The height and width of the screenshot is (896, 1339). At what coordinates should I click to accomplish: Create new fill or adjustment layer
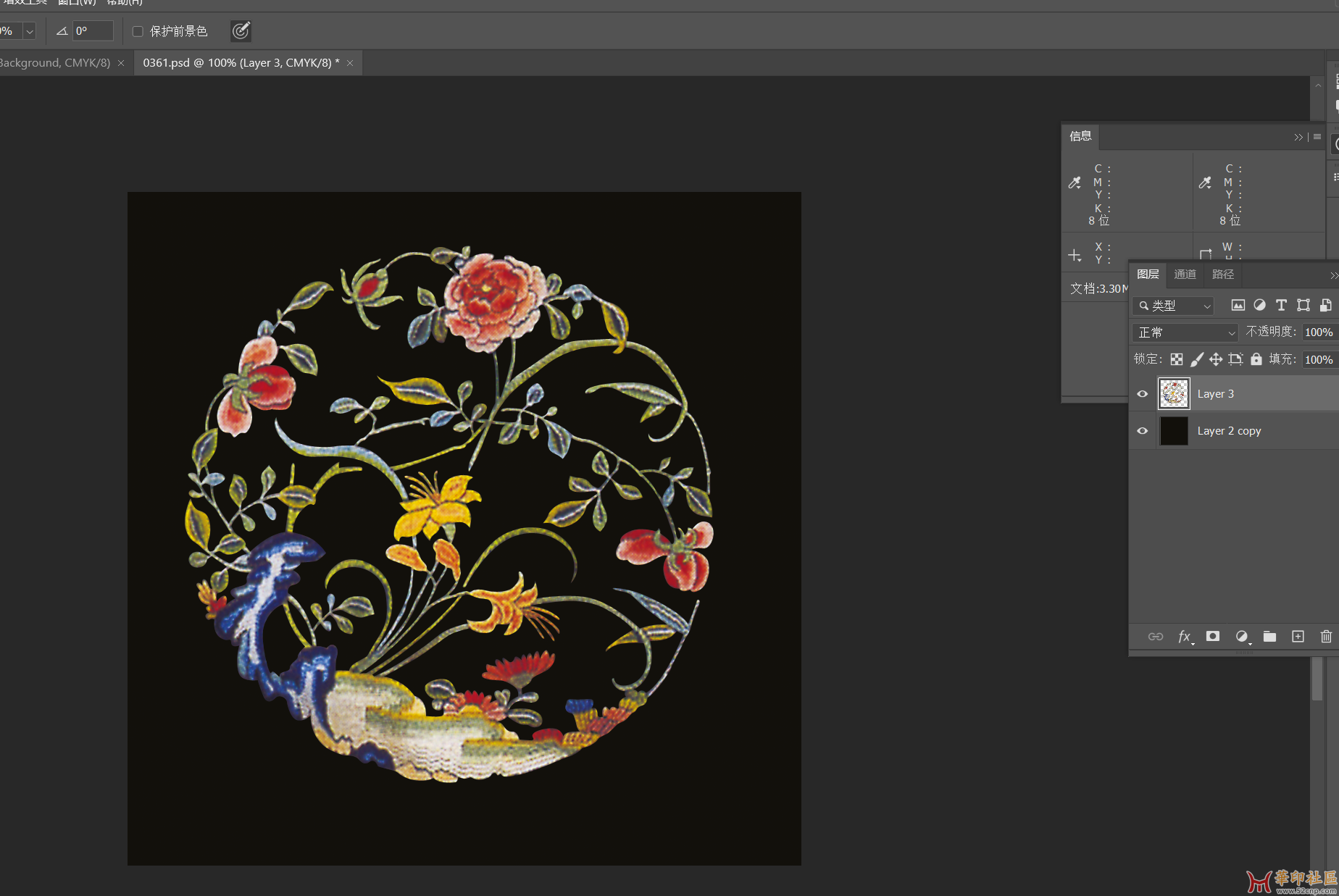[1242, 637]
